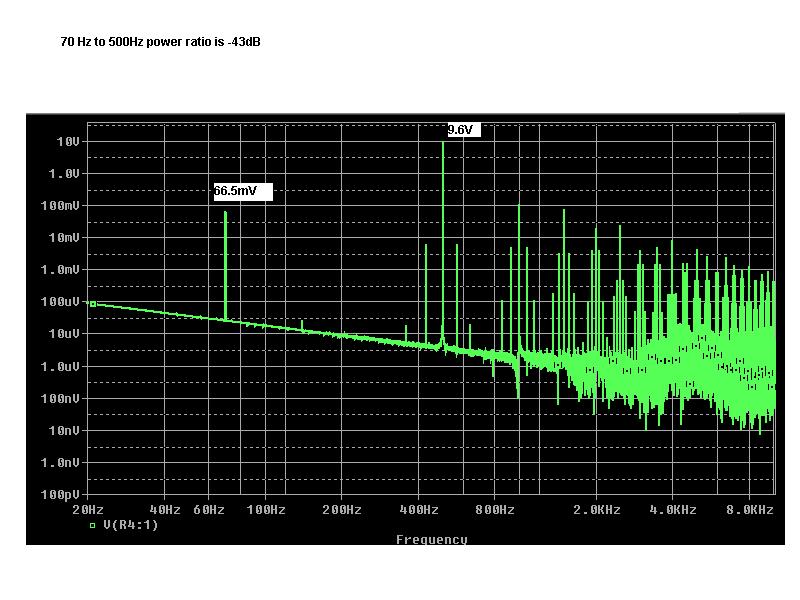Click the 1.0mV y-axis label
The image size is (800, 600).
pyautogui.click(x=60, y=269)
